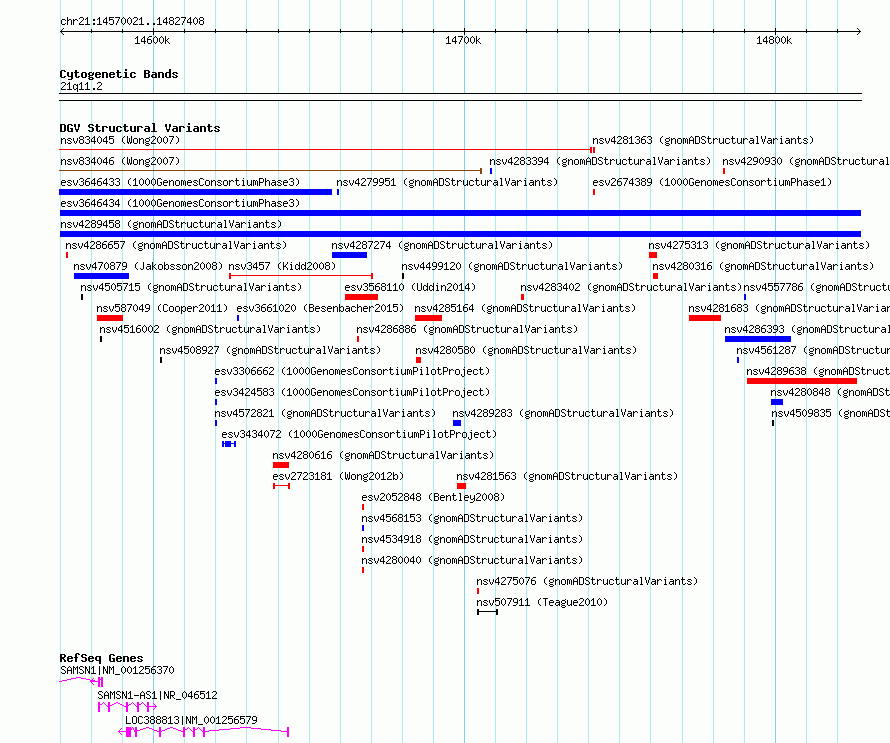Image resolution: width=890 pixels, height=743 pixels.
Task: Select the nsv4557786 variant label
Action: click(x=817, y=287)
